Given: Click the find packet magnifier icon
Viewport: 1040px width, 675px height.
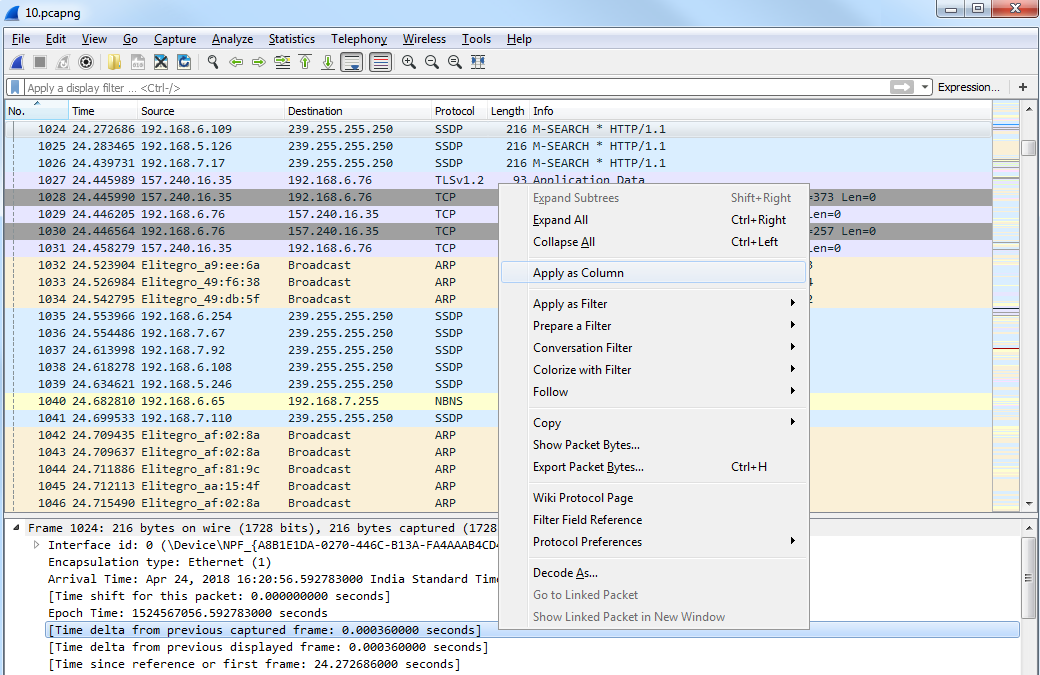Looking at the screenshot, I should [212, 62].
